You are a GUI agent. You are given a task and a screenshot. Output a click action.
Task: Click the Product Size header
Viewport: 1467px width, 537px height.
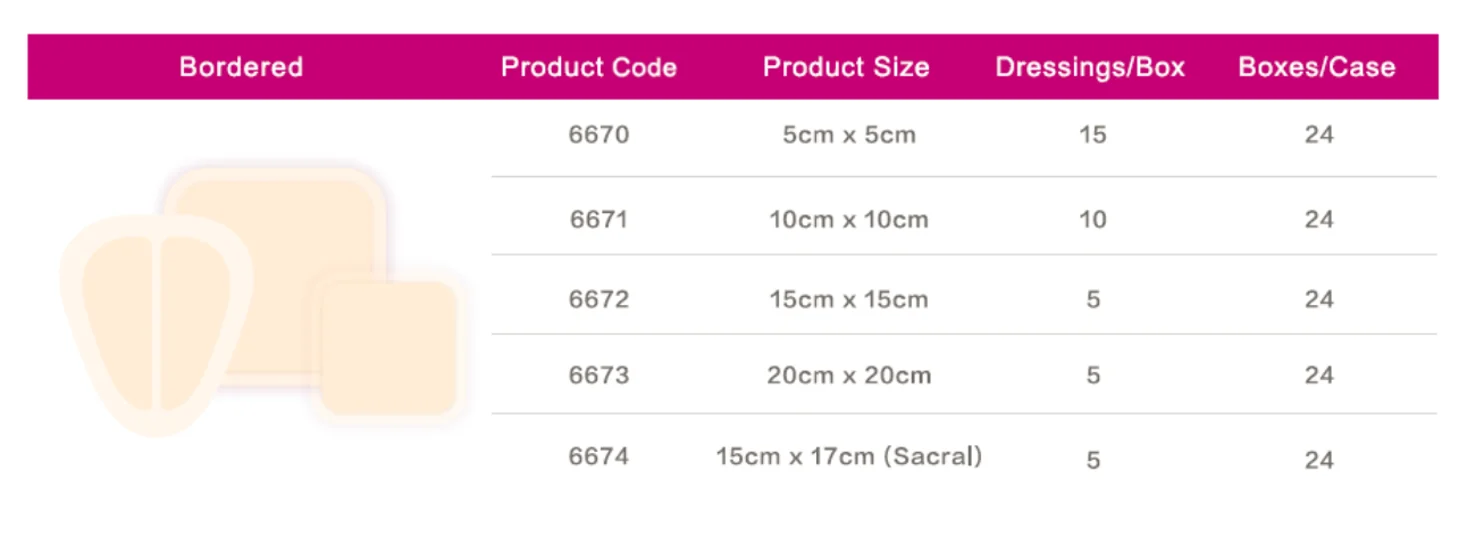846,67
